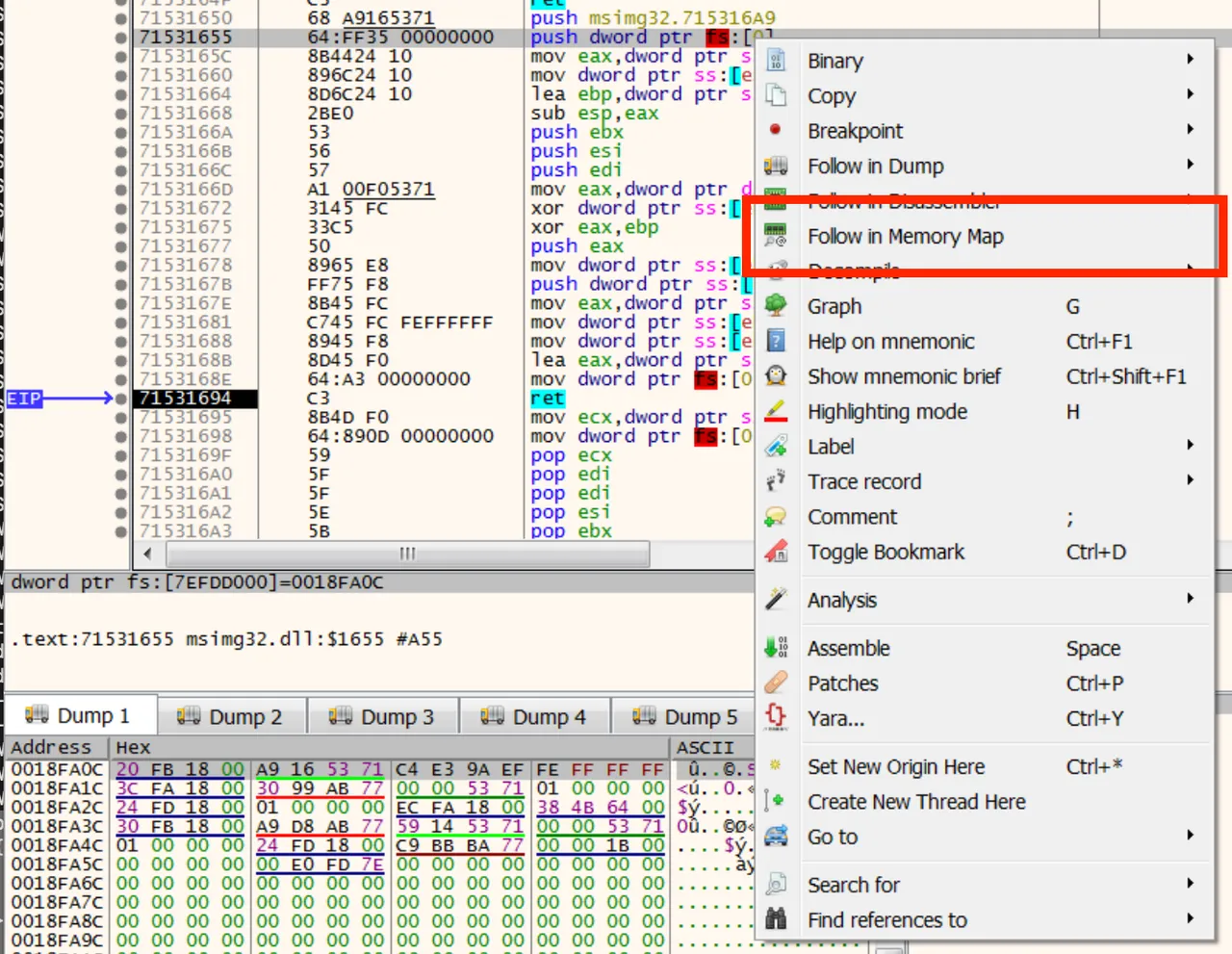Click the Address column header in dump
This screenshot has height=954, width=1232.
click(57, 747)
